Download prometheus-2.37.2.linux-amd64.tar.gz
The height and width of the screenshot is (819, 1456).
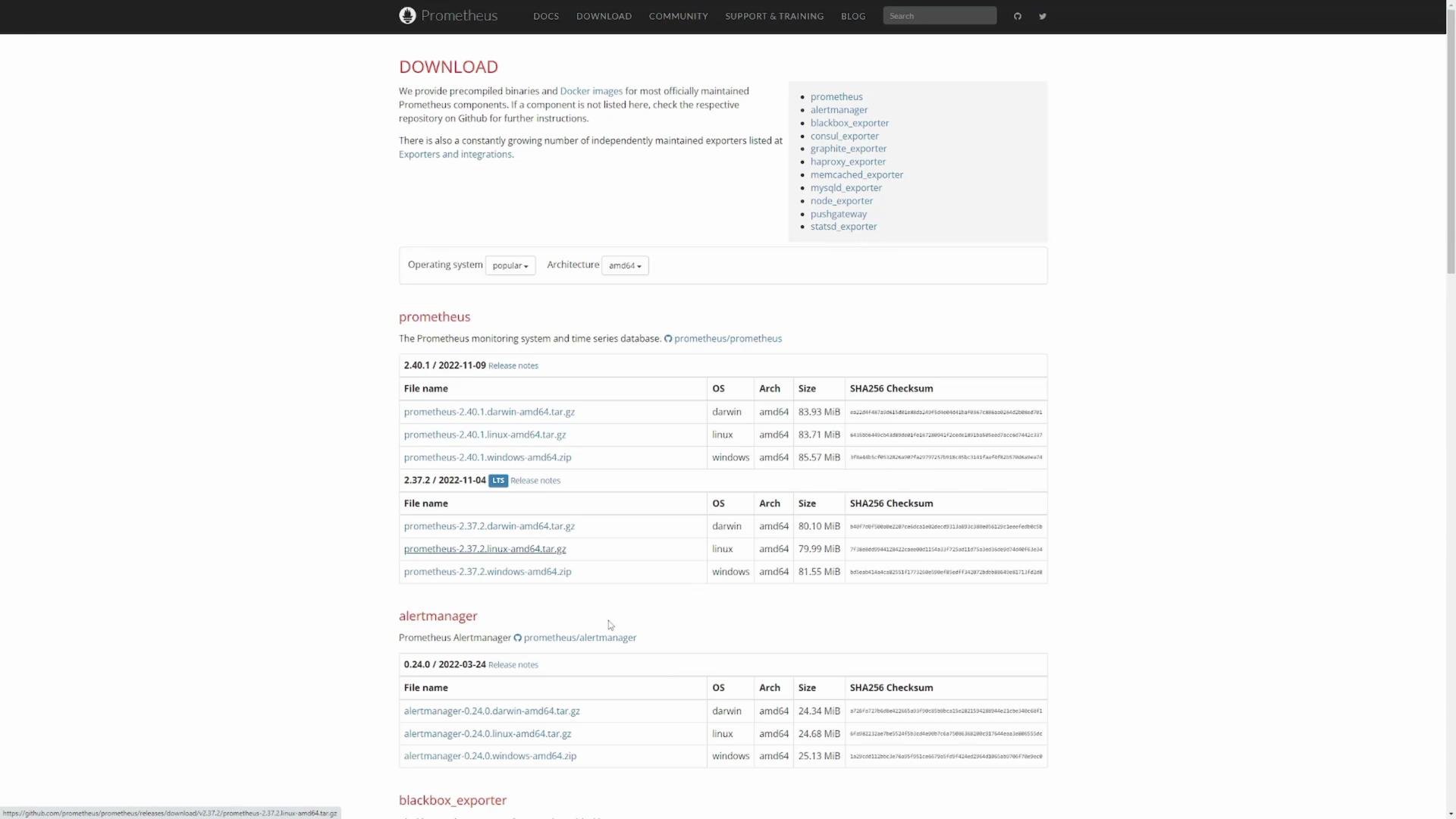485,549
